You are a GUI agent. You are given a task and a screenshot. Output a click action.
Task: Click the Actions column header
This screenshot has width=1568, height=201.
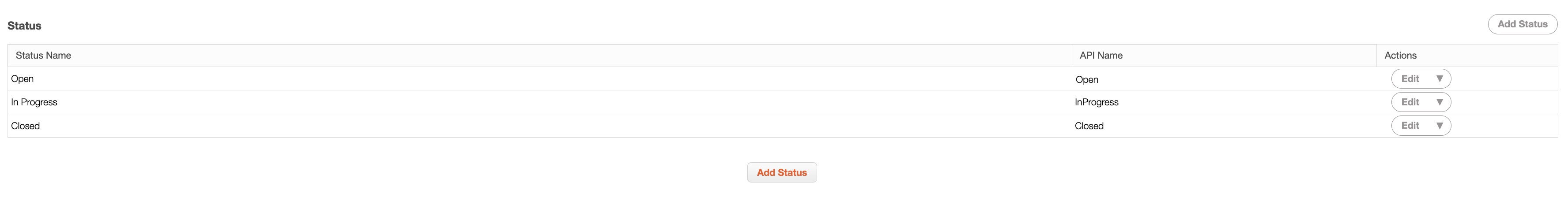[x=1400, y=55]
